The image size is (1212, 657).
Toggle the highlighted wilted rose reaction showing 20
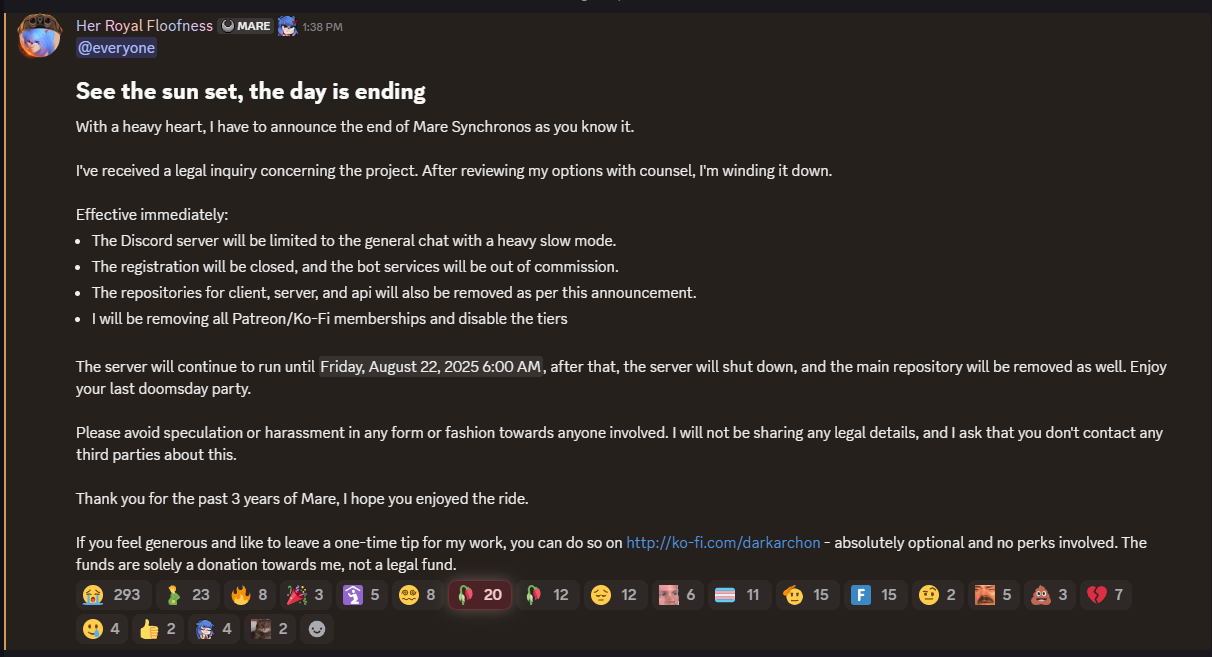[480, 595]
